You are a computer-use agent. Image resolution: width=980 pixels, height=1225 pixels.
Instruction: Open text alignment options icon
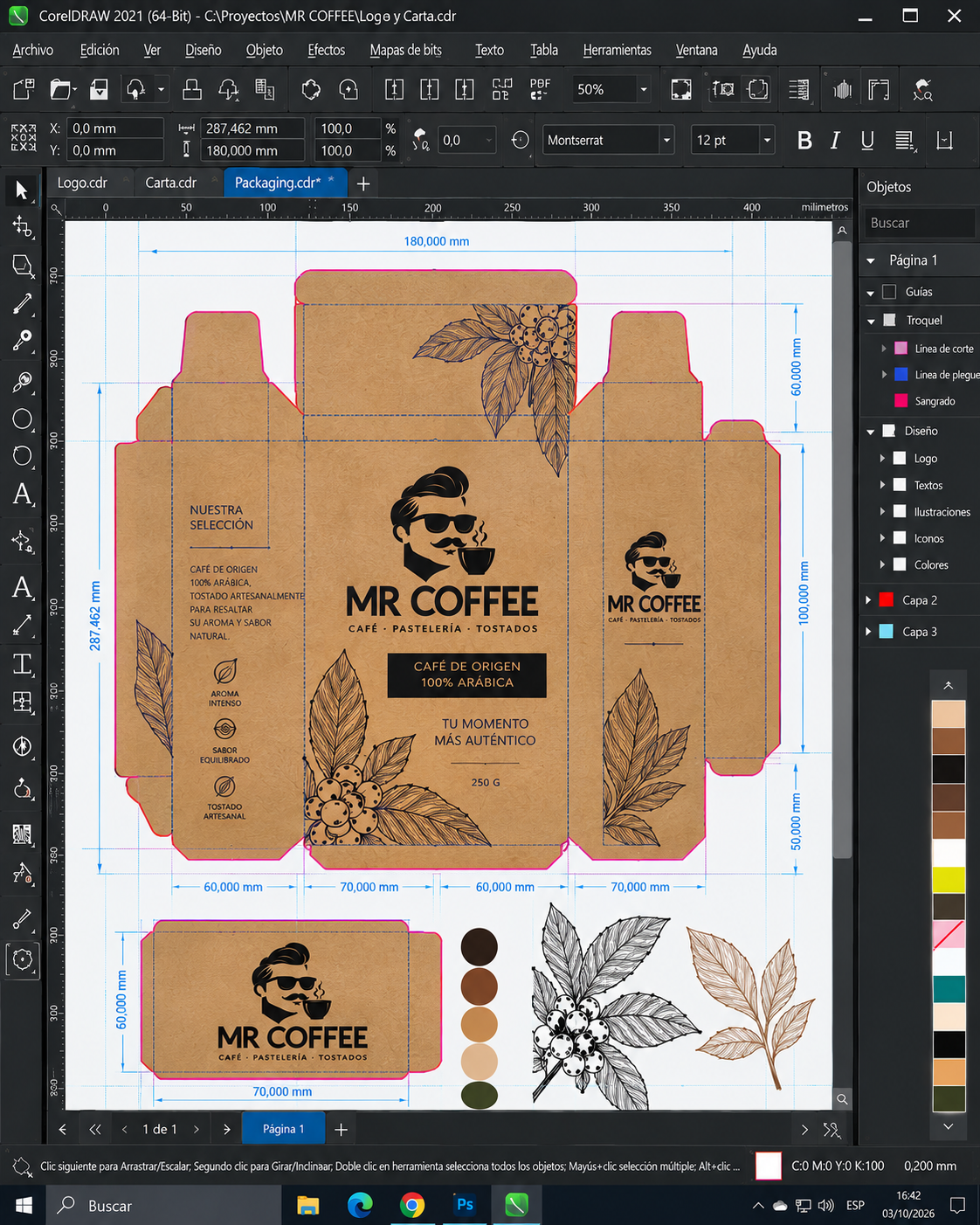tap(905, 140)
